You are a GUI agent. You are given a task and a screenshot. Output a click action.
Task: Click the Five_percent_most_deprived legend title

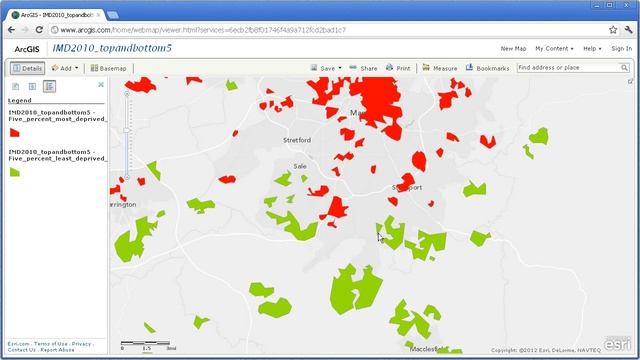pyautogui.click(x=58, y=116)
